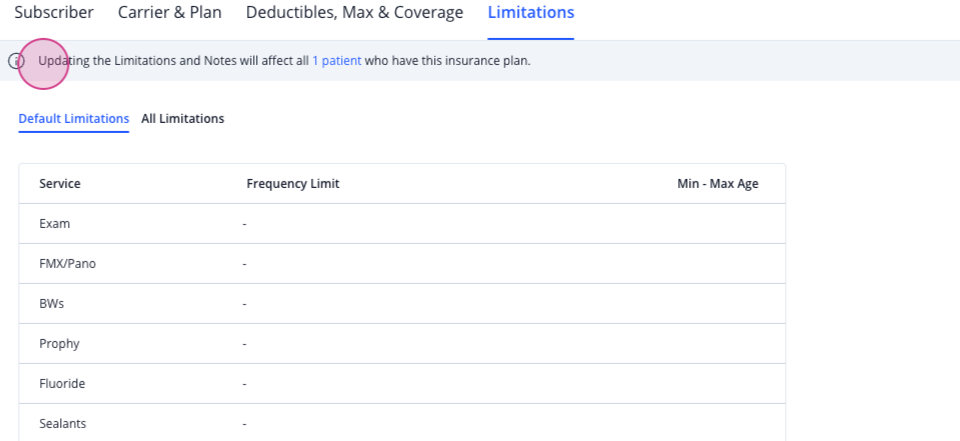Click the Min - Max Age column header

click(718, 184)
